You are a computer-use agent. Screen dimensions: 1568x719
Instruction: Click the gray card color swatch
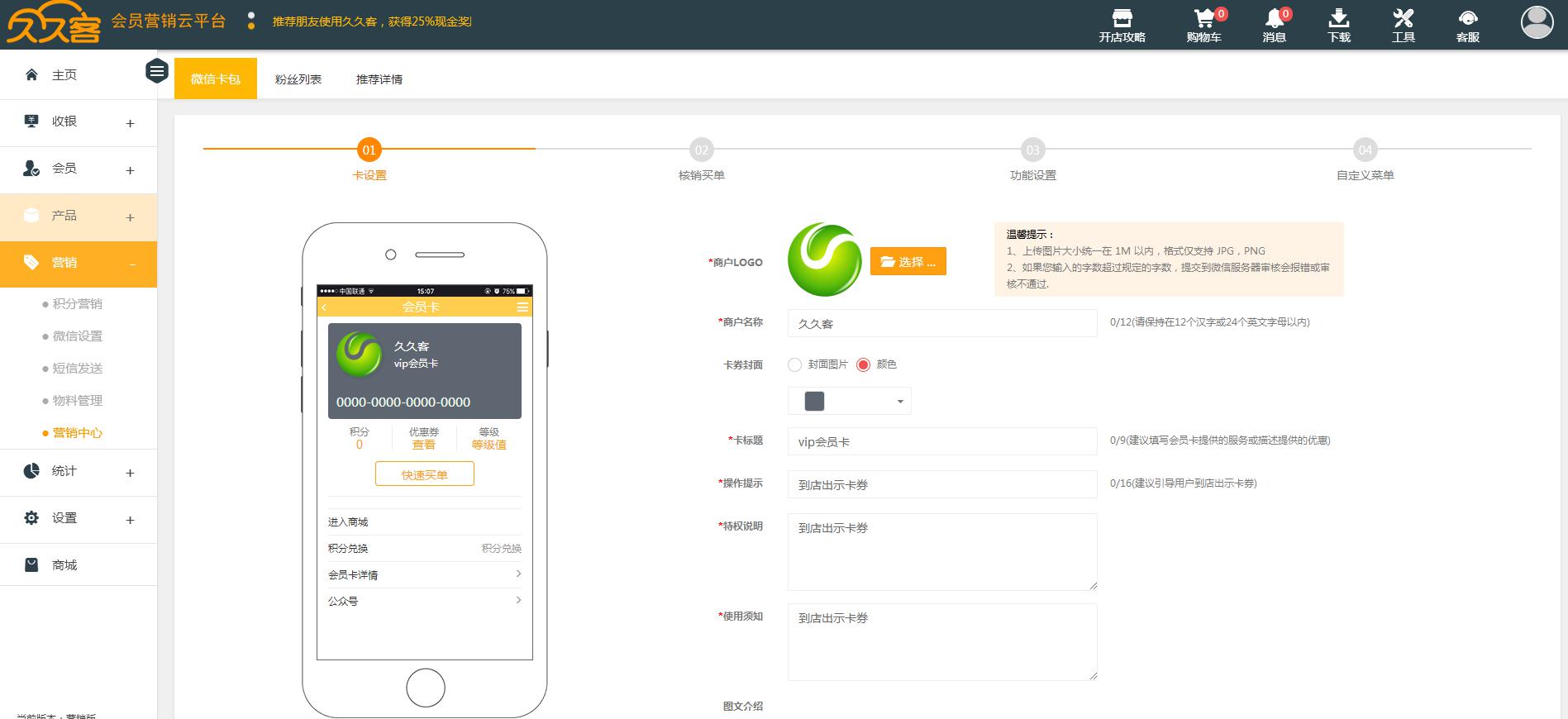(815, 402)
